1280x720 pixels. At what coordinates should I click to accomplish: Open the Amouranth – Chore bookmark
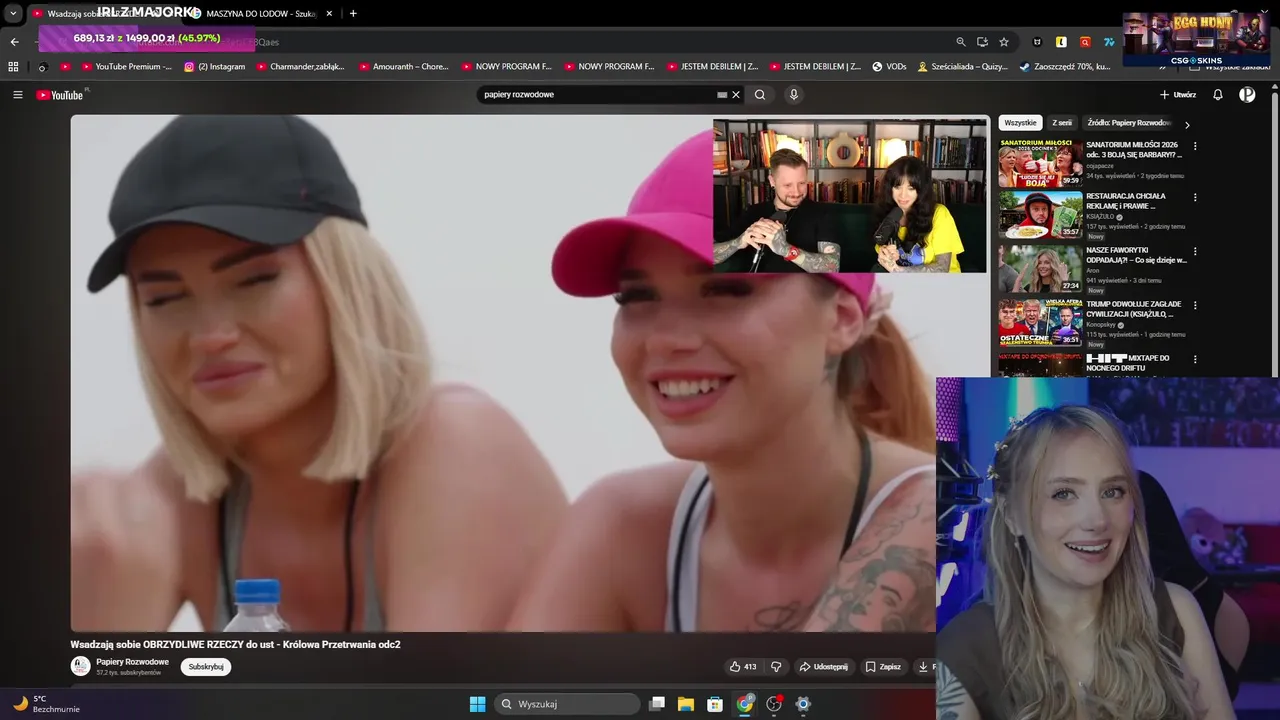tap(403, 67)
